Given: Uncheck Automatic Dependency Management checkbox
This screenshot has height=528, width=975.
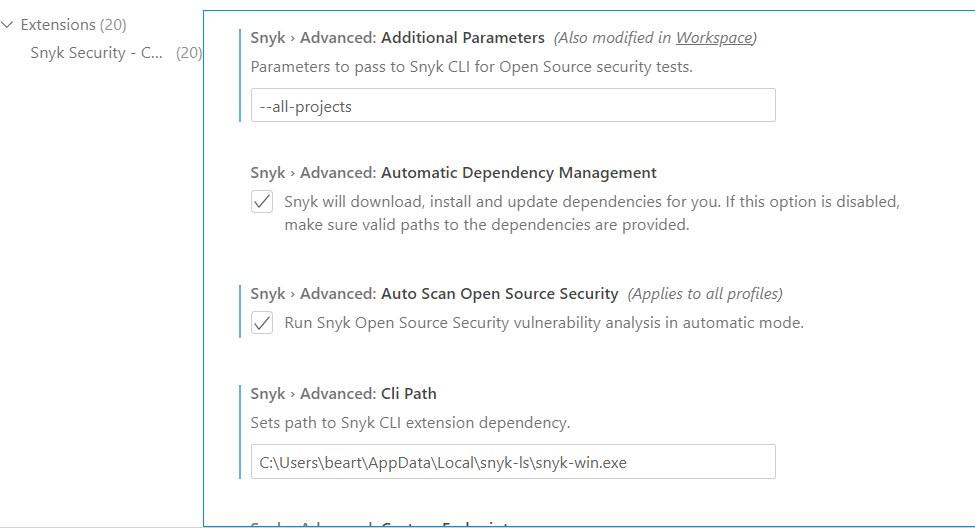Looking at the screenshot, I should 262,201.
